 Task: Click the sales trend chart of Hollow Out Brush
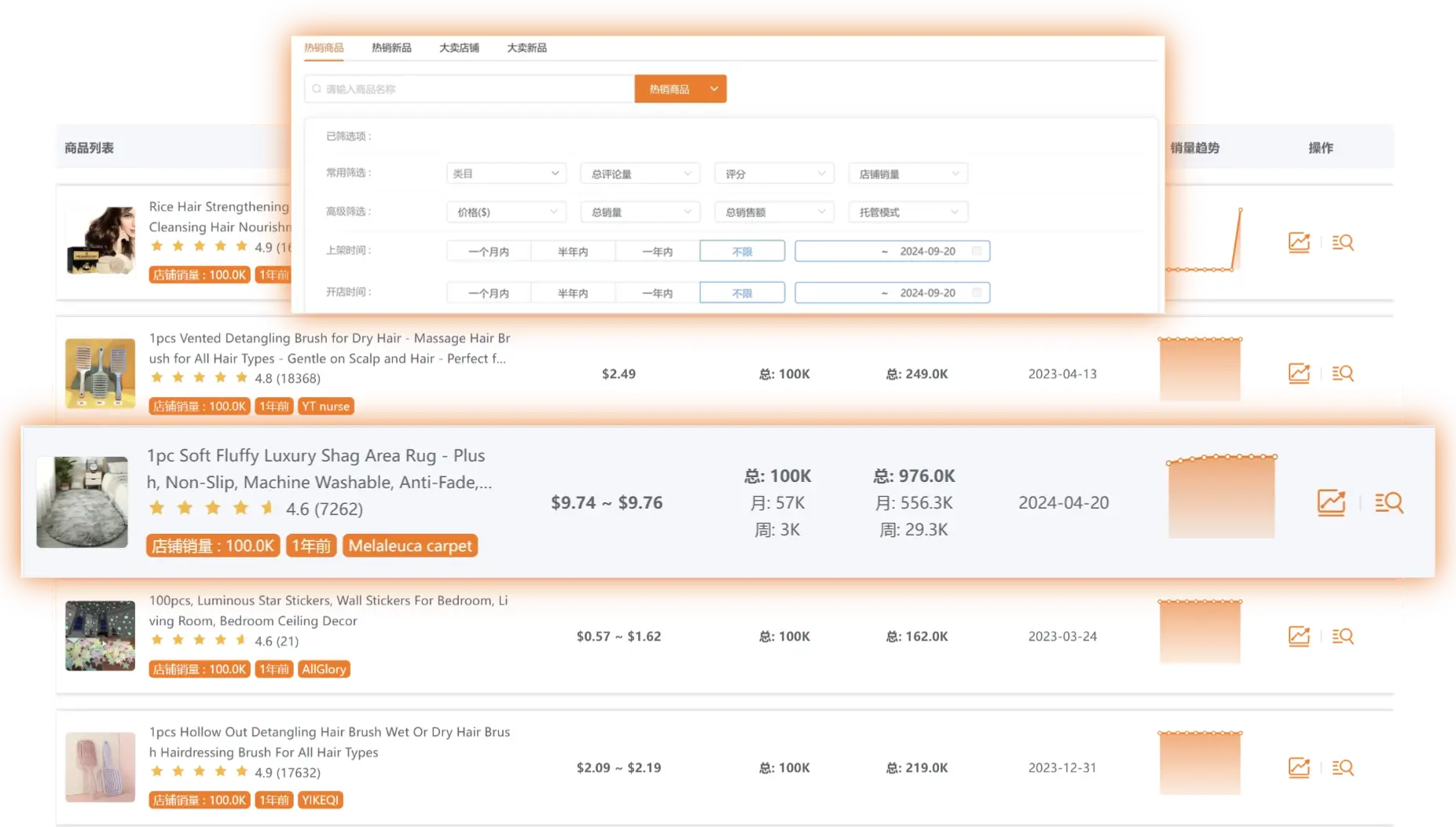1200,763
